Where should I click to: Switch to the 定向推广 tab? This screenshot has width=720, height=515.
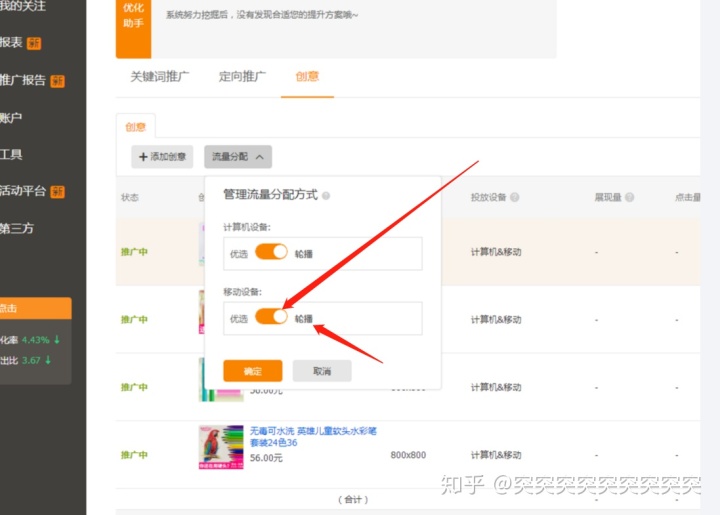[x=242, y=77]
